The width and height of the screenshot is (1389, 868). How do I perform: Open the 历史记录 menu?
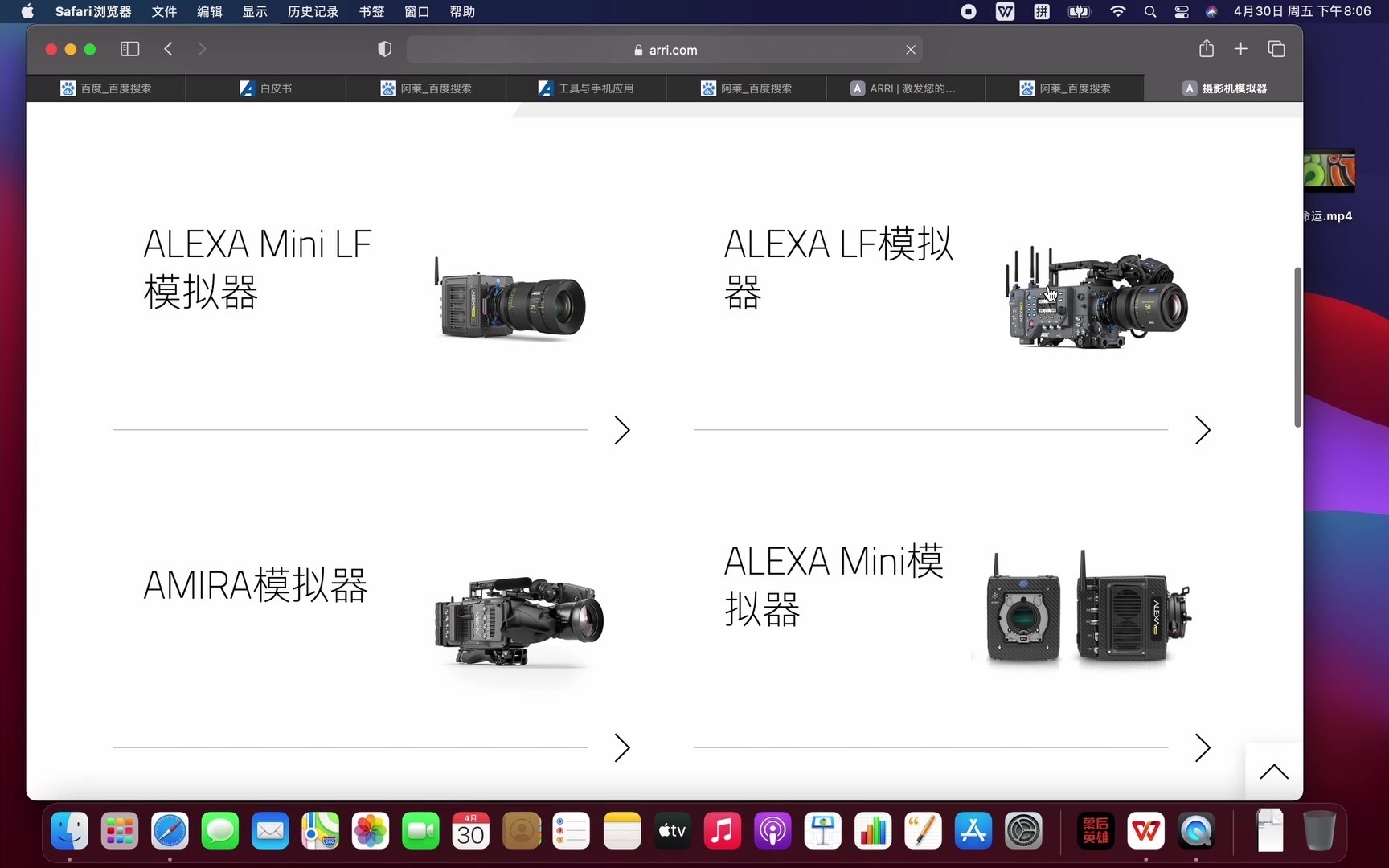(312, 12)
